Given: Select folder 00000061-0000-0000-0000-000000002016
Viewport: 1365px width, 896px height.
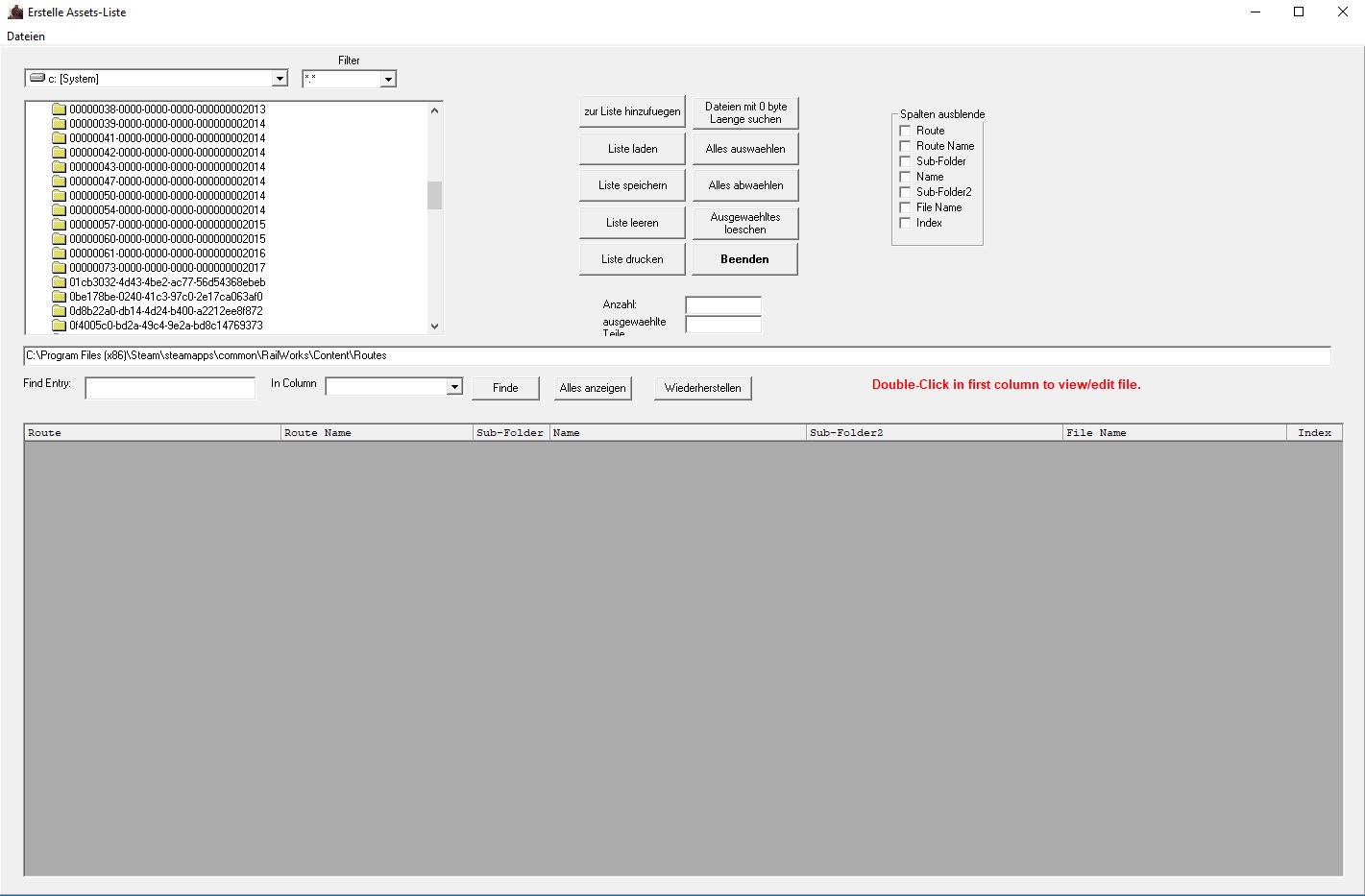Looking at the screenshot, I should click(167, 254).
